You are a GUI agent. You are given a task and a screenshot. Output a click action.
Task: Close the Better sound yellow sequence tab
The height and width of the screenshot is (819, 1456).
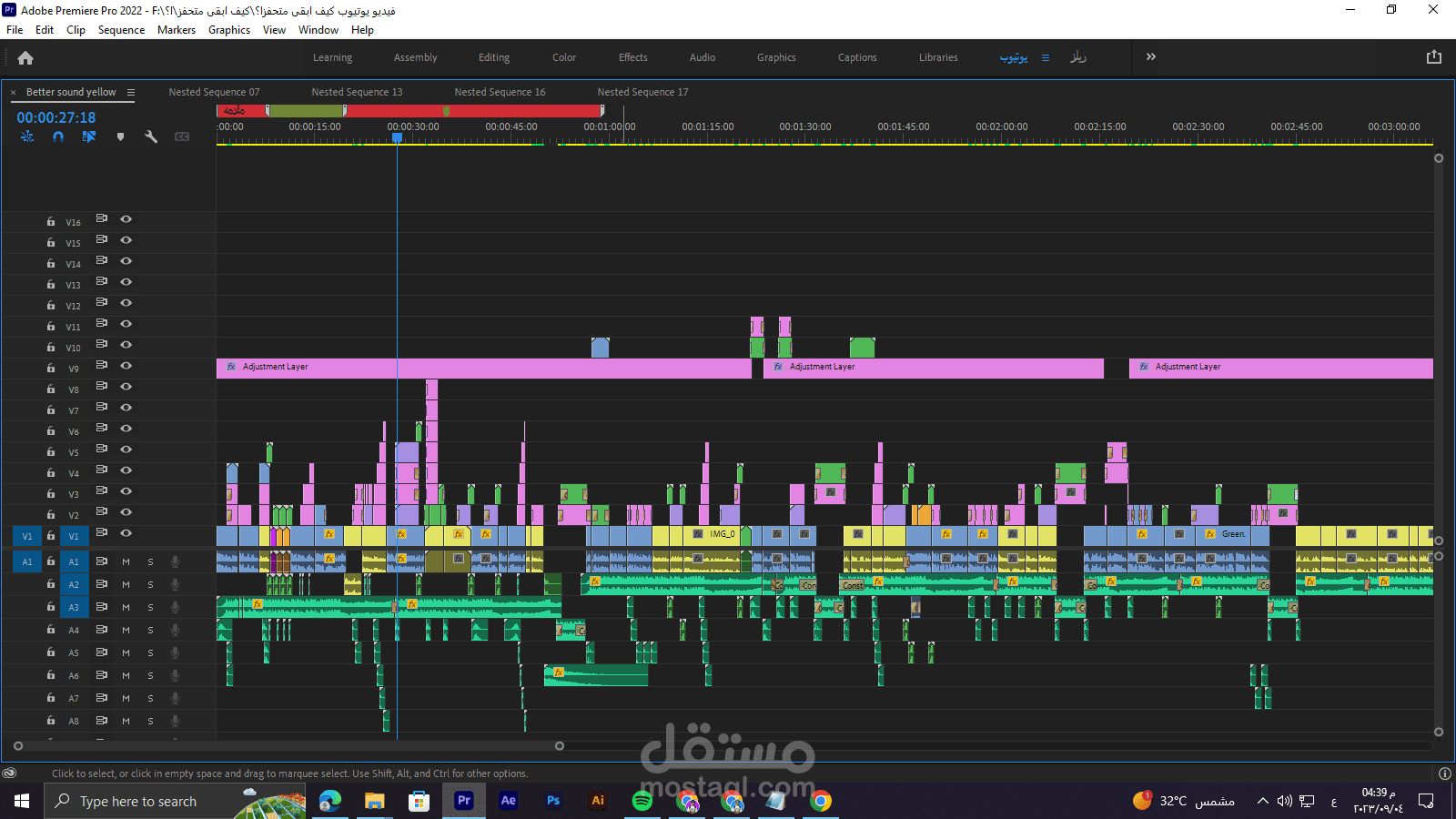click(x=14, y=92)
